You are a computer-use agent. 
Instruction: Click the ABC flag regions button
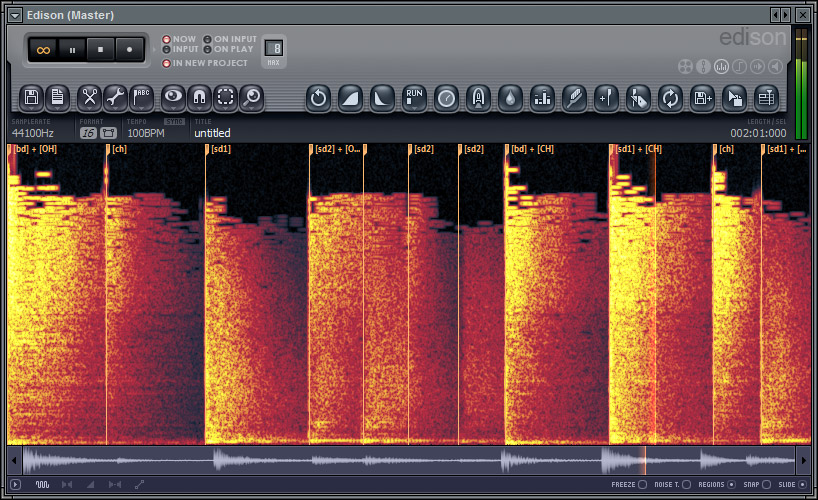[x=142, y=97]
